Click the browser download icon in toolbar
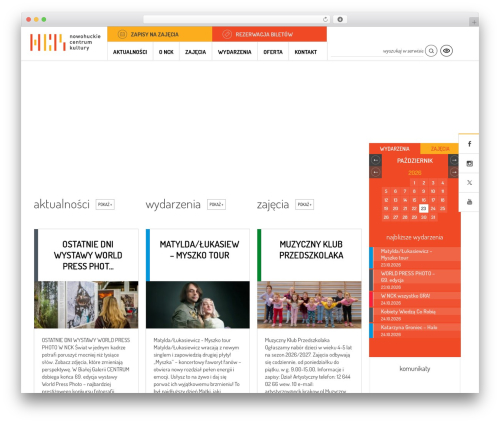The image size is (500, 423). (340, 20)
